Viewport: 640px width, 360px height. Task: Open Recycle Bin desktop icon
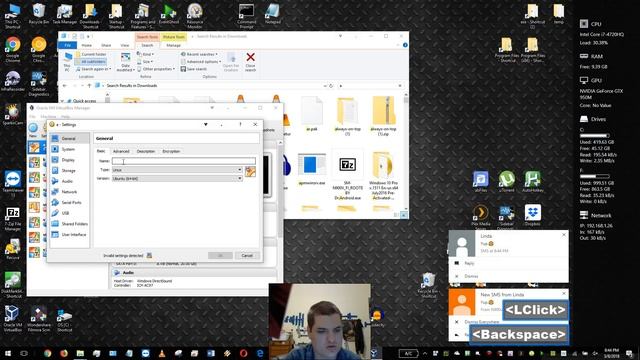coord(39,15)
